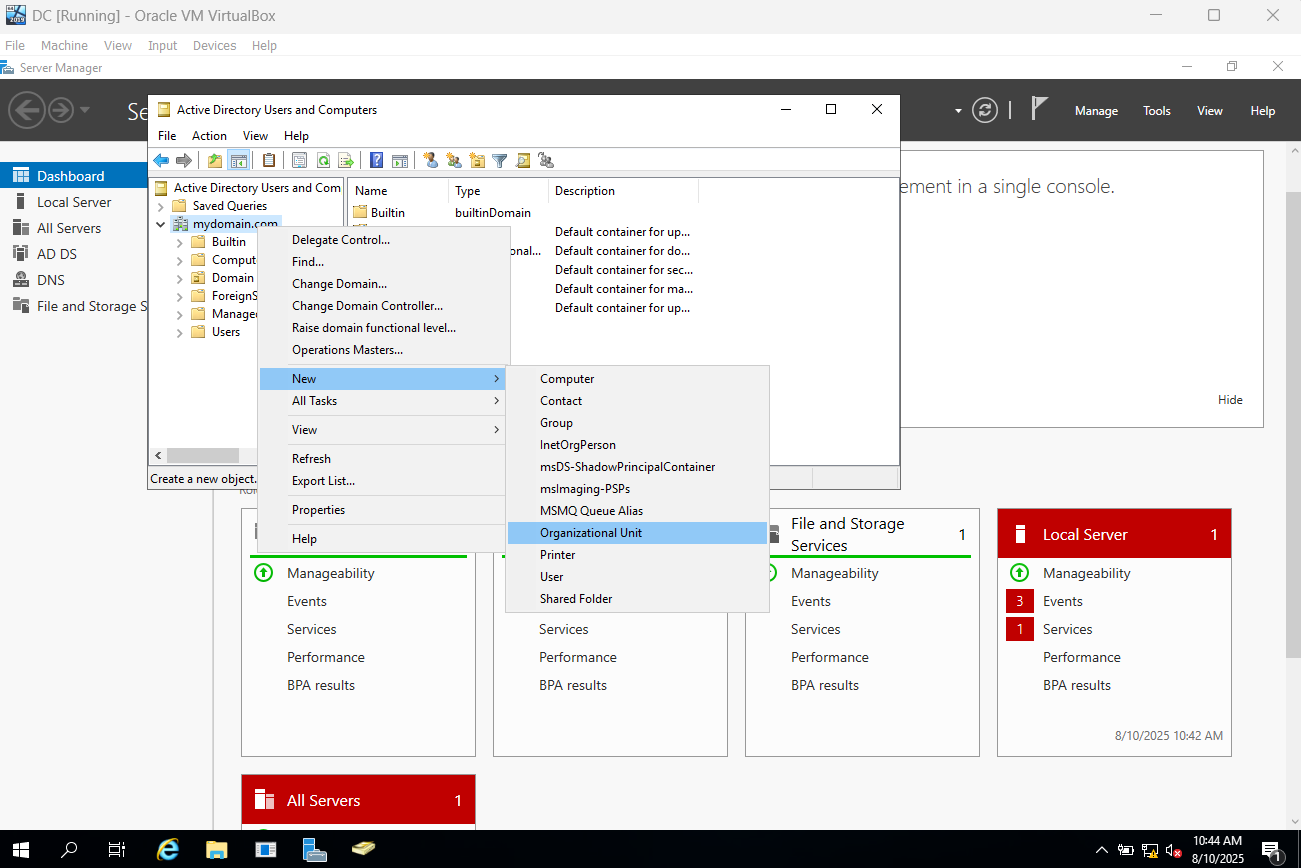
Task: Expand the Builtin tree node
Action: click(180, 242)
